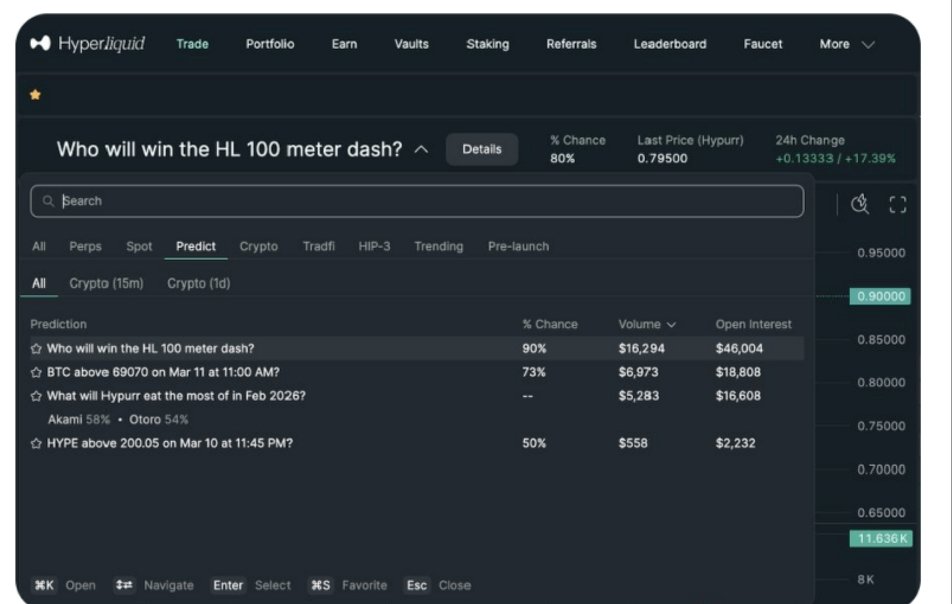Select 'What will Hypurr eat the most' row

[417, 396]
